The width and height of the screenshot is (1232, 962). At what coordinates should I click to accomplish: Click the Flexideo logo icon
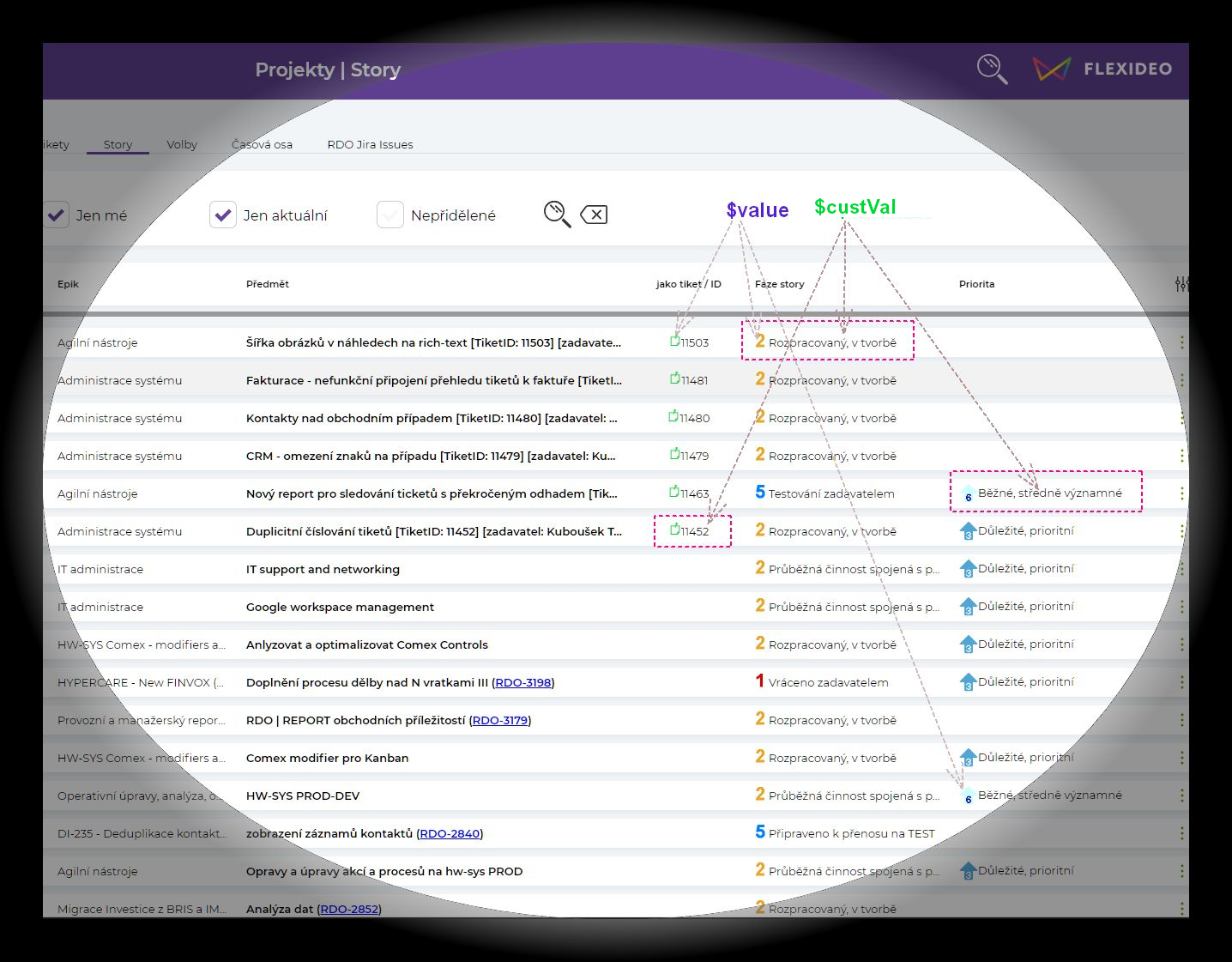[x=1051, y=70]
